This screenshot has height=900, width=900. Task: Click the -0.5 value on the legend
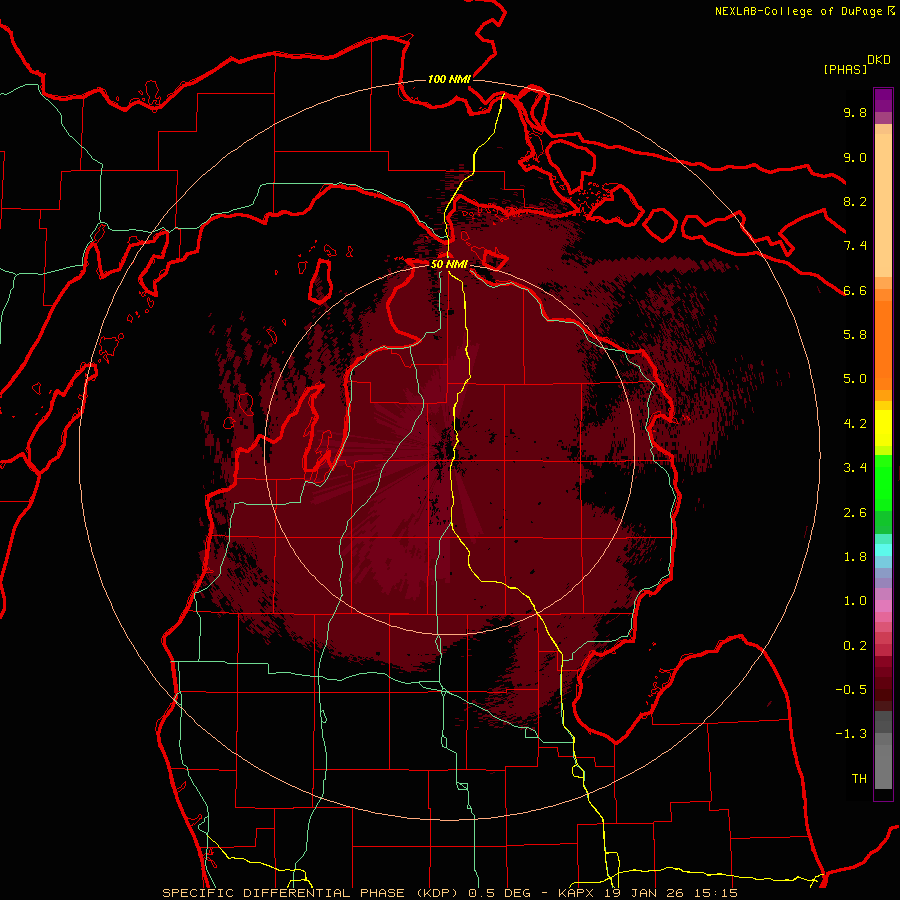tap(851, 690)
